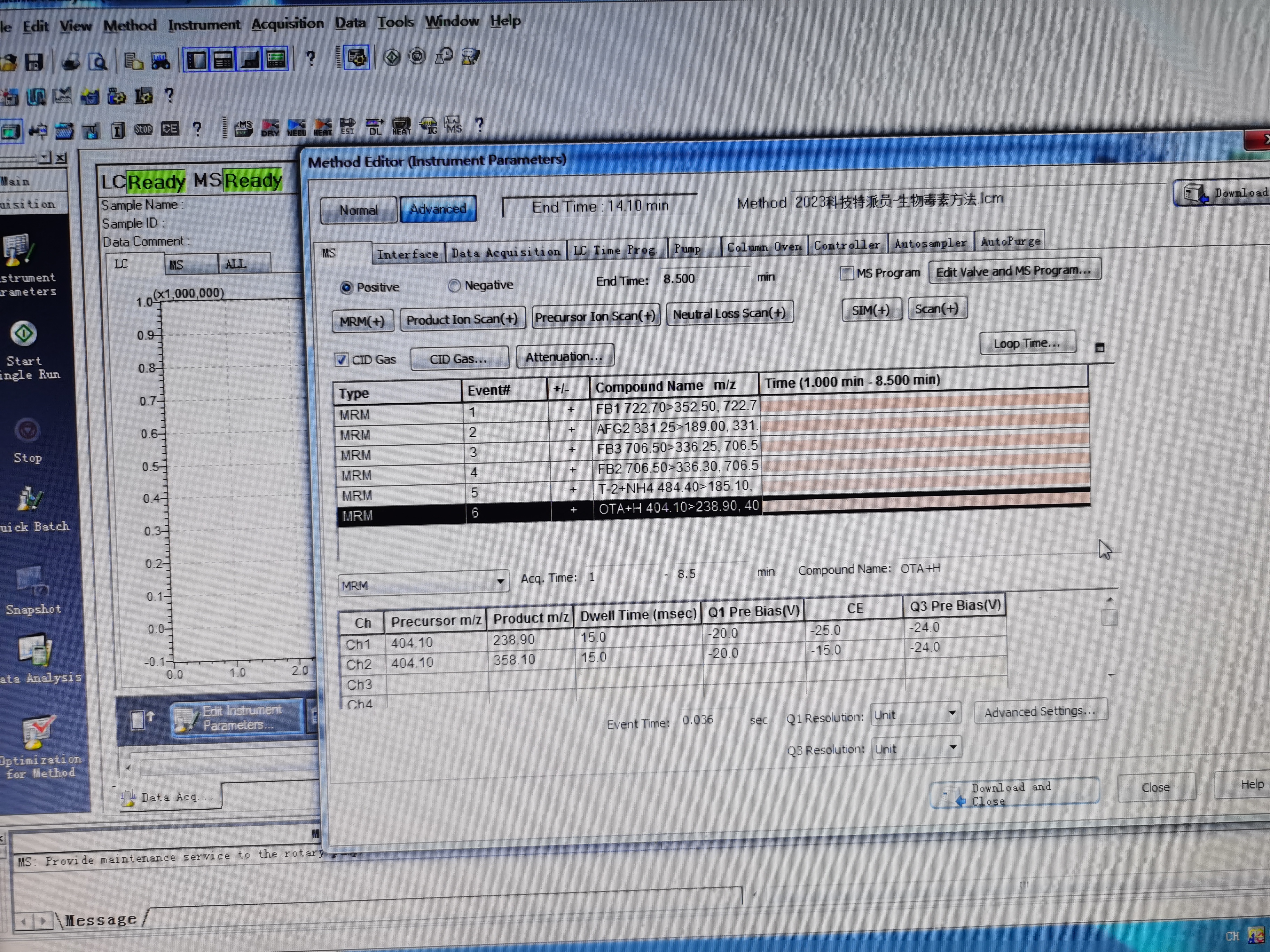The height and width of the screenshot is (952, 1270).
Task: Open the Method menu
Action: [130, 26]
